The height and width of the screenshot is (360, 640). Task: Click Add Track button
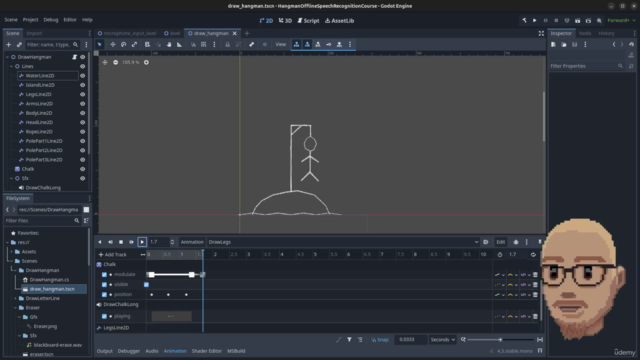pyautogui.click(x=113, y=255)
